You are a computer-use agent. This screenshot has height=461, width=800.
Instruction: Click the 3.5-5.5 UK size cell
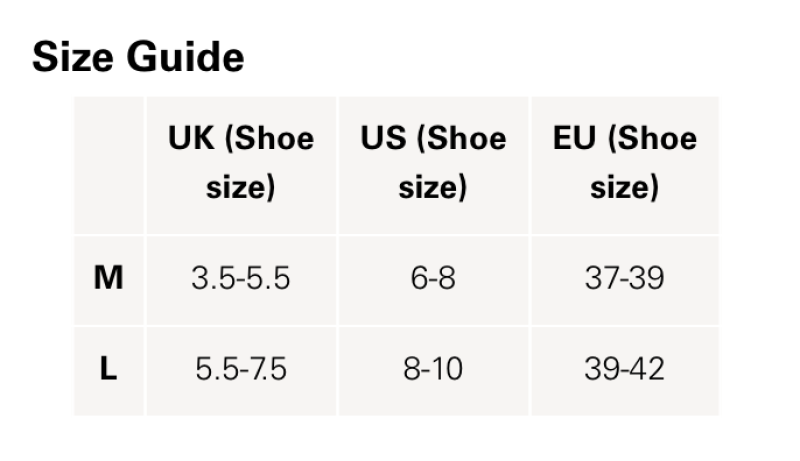[x=241, y=278]
